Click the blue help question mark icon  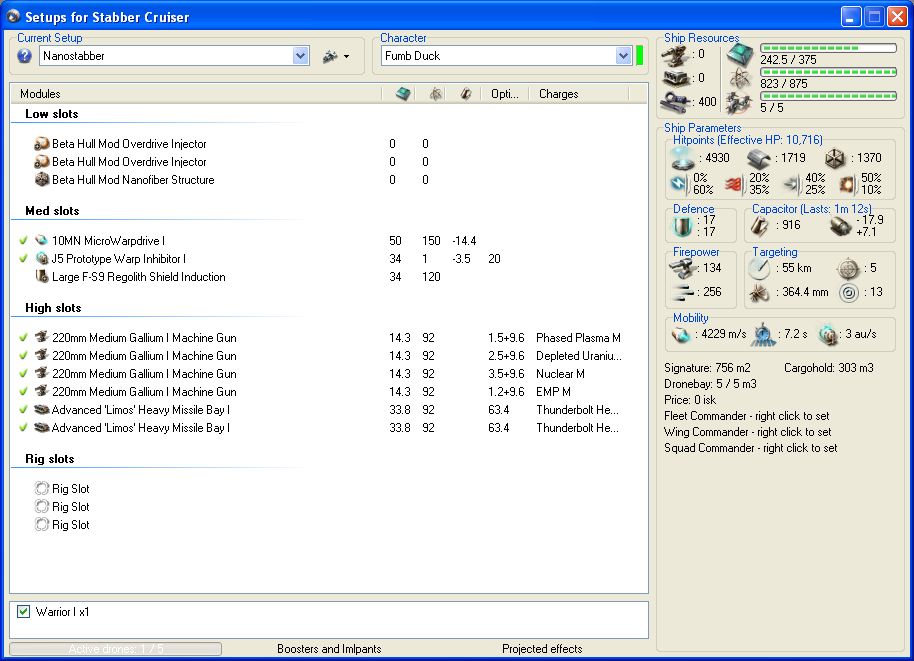pyautogui.click(x=25, y=56)
